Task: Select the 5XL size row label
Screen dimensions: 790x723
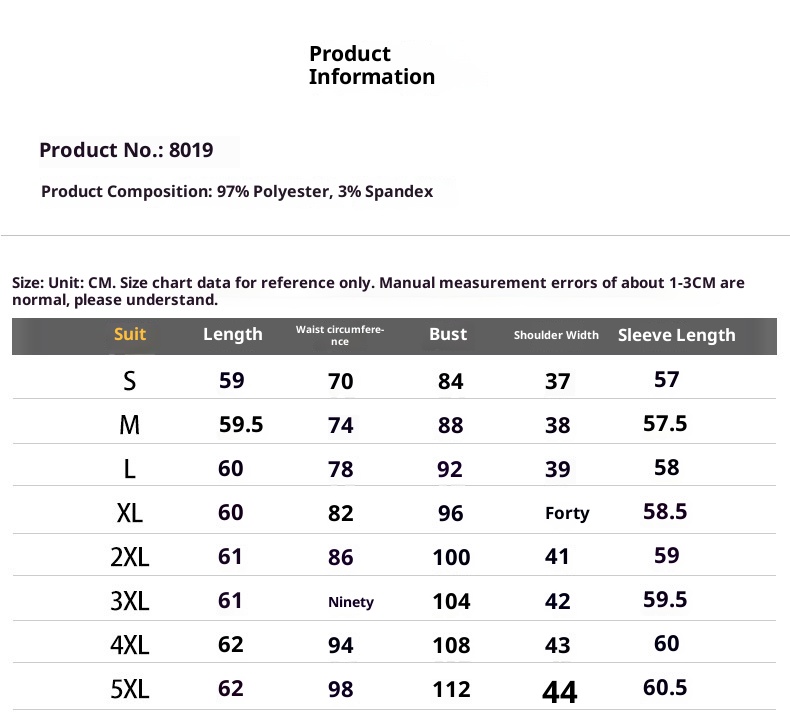Action: [130, 689]
